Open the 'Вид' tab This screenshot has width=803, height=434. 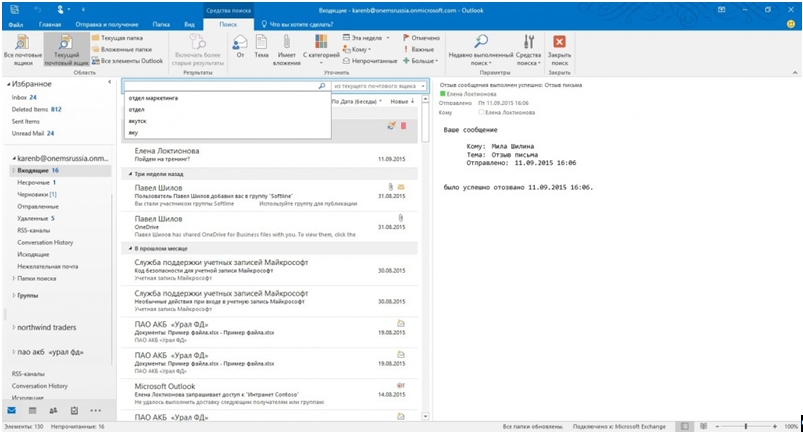tap(189, 24)
